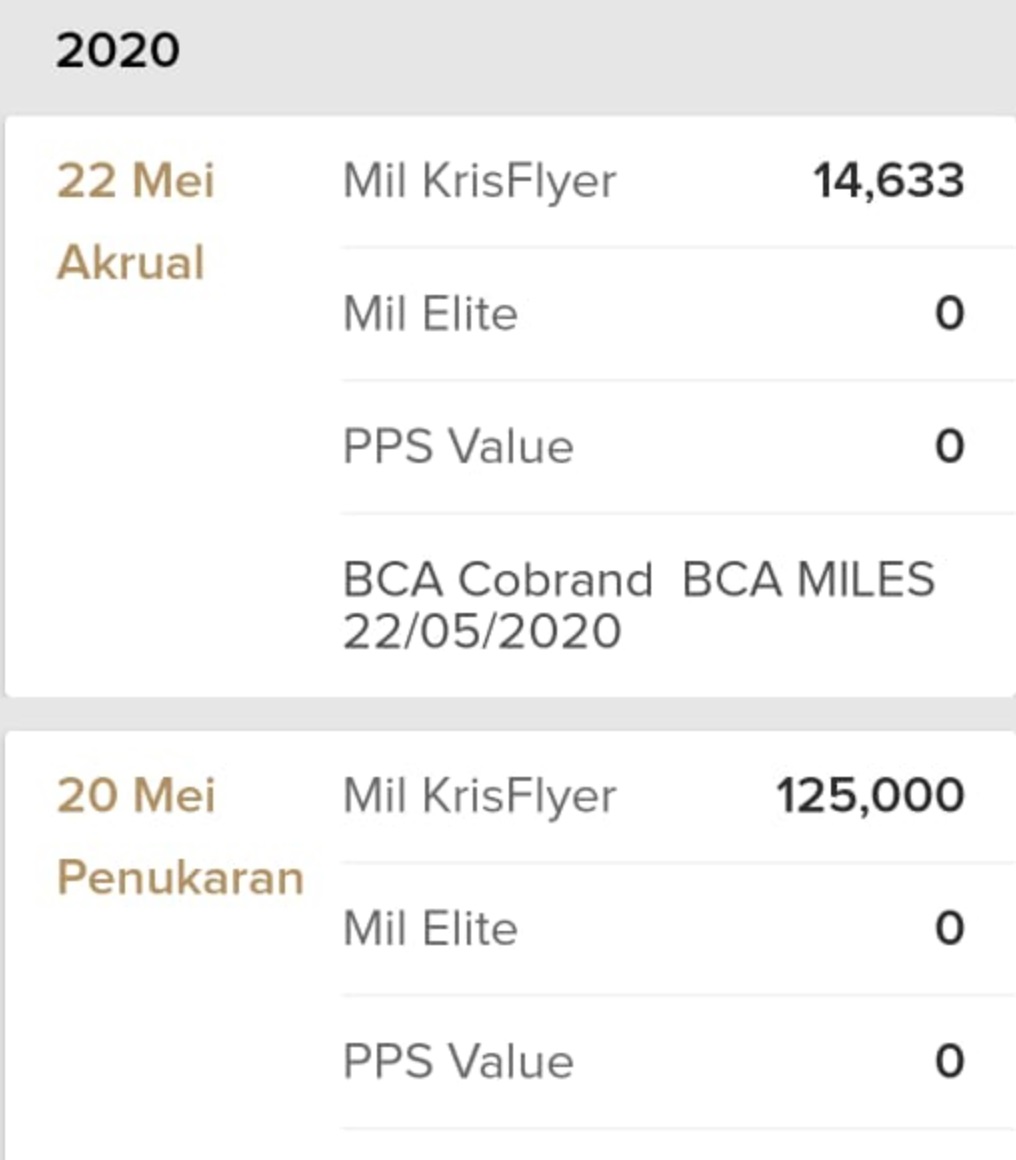Click PPS Value row in 20 Mei entry
This screenshot has height=1160, width=1016.
(678, 1062)
